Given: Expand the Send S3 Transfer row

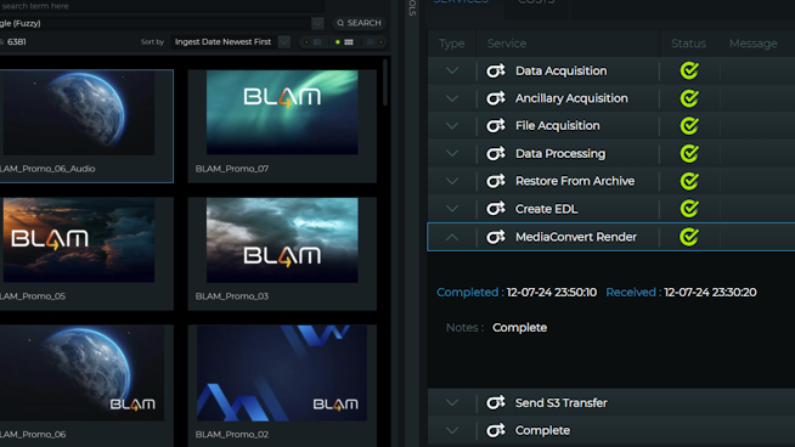Looking at the screenshot, I should tap(452, 403).
